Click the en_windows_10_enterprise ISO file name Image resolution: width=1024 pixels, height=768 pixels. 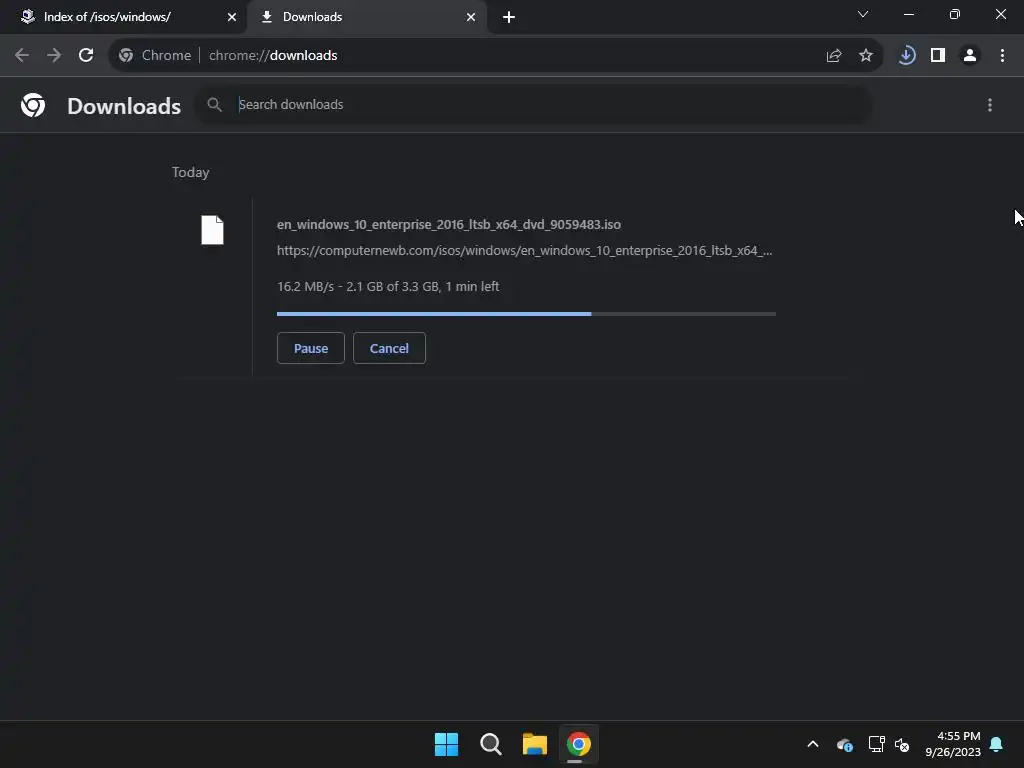point(449,225)
